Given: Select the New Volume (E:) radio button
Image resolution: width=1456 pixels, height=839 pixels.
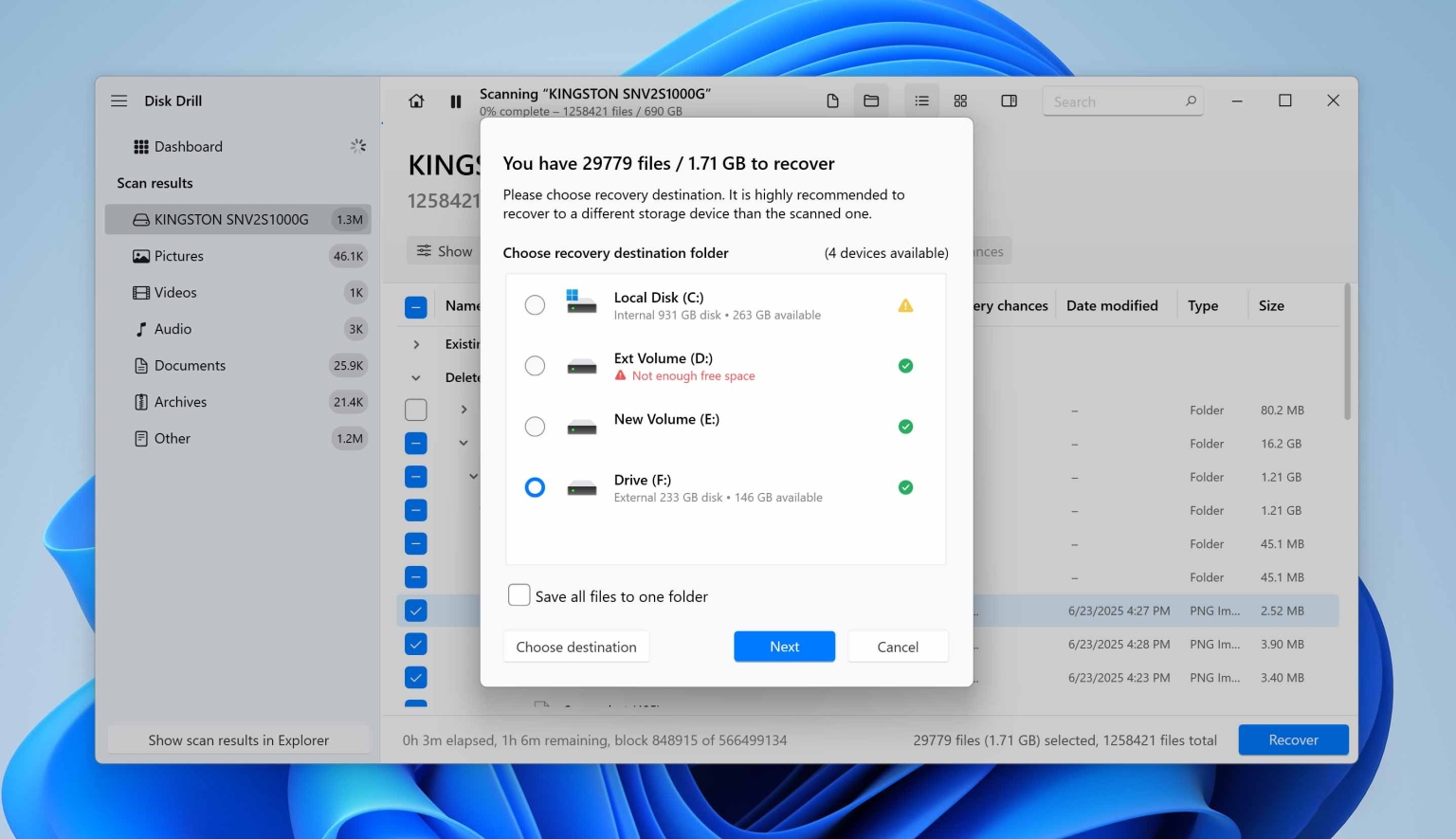Looking at the screenshot, I should pos(535,427).
